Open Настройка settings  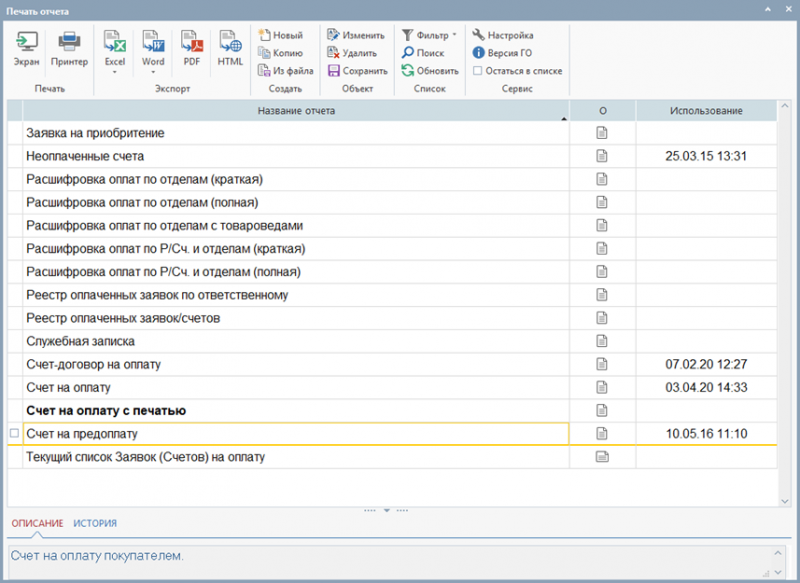pos(502,35)
